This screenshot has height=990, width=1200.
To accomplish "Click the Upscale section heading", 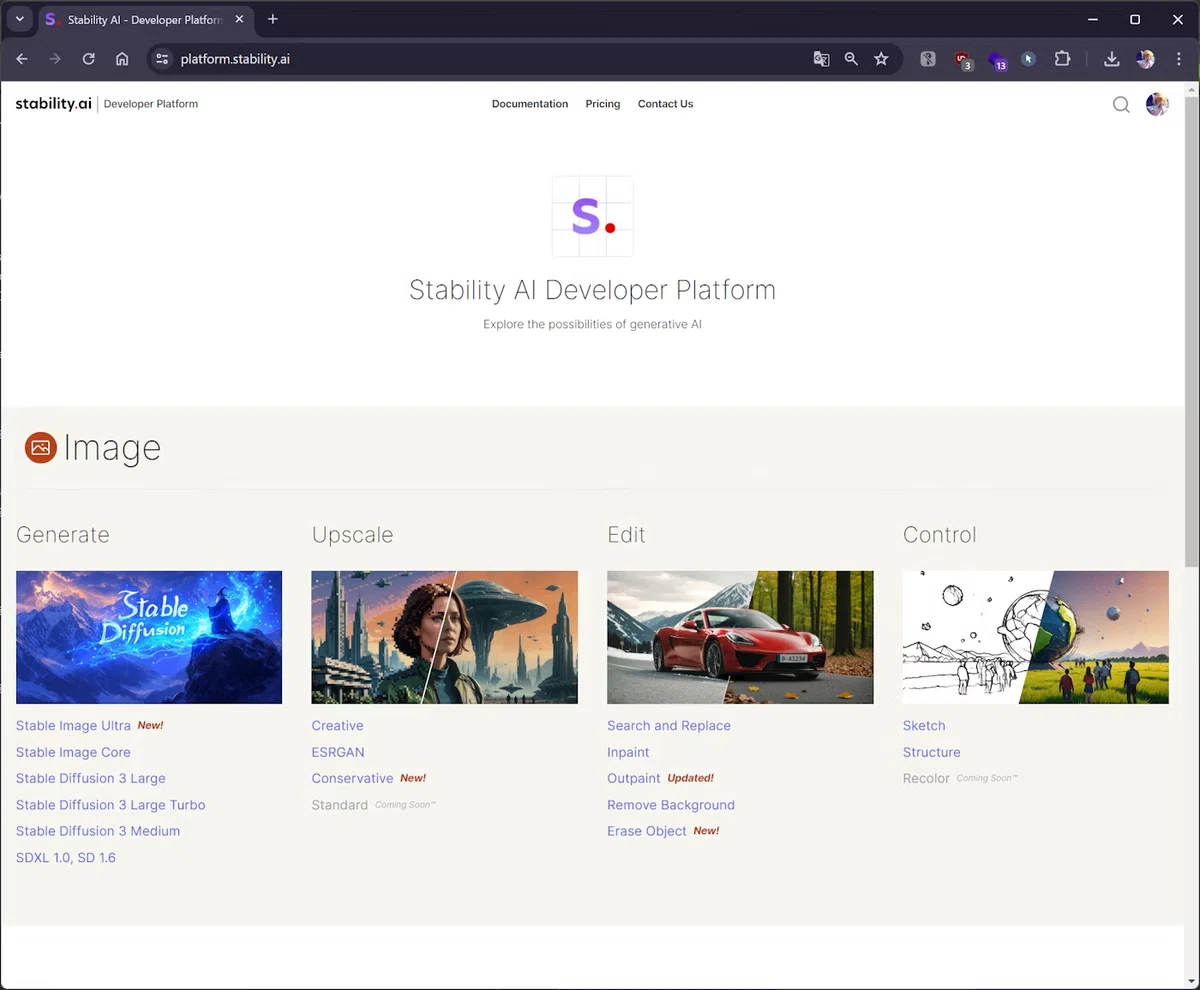I will point(352,535).
